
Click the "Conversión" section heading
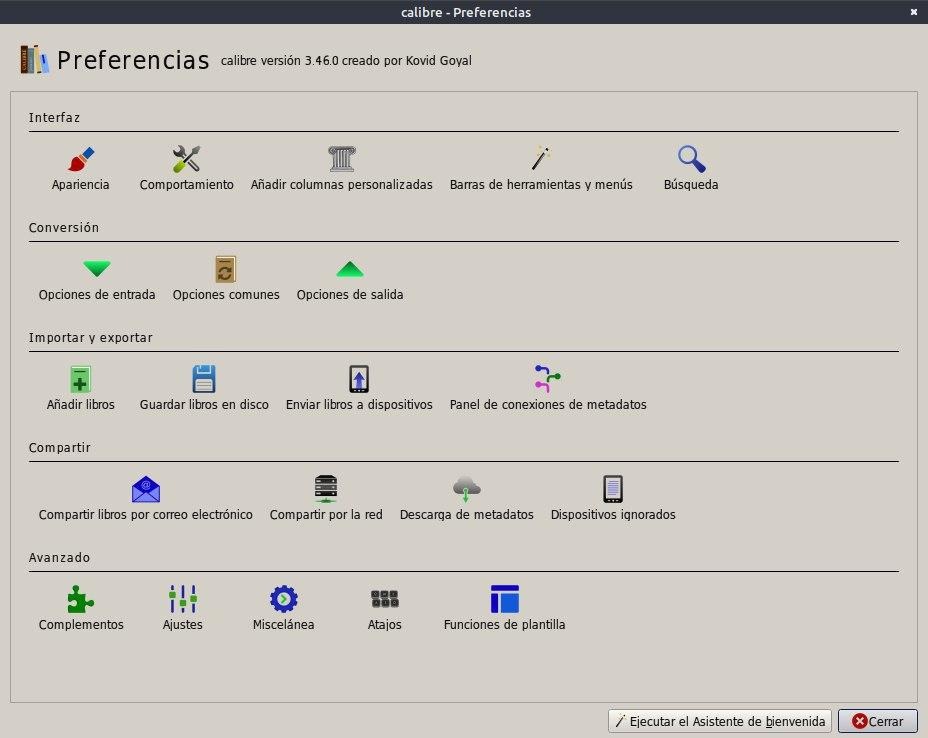[x=64, y=228]
